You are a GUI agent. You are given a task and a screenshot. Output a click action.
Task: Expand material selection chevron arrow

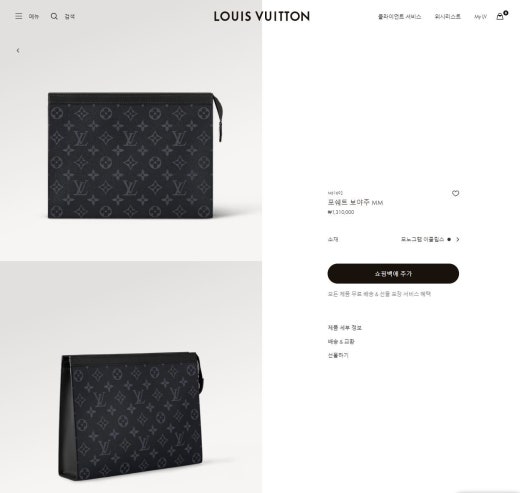point(458,239)
